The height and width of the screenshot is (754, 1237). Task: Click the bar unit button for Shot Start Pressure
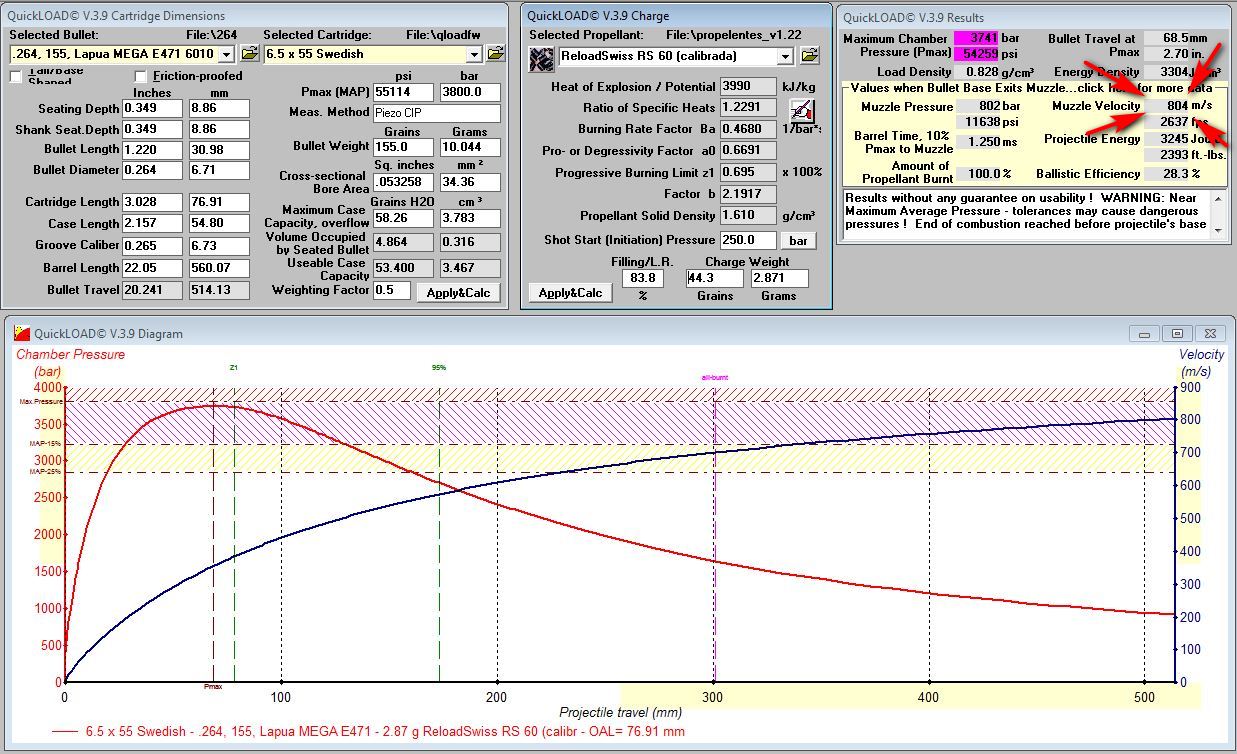[798, 240]
